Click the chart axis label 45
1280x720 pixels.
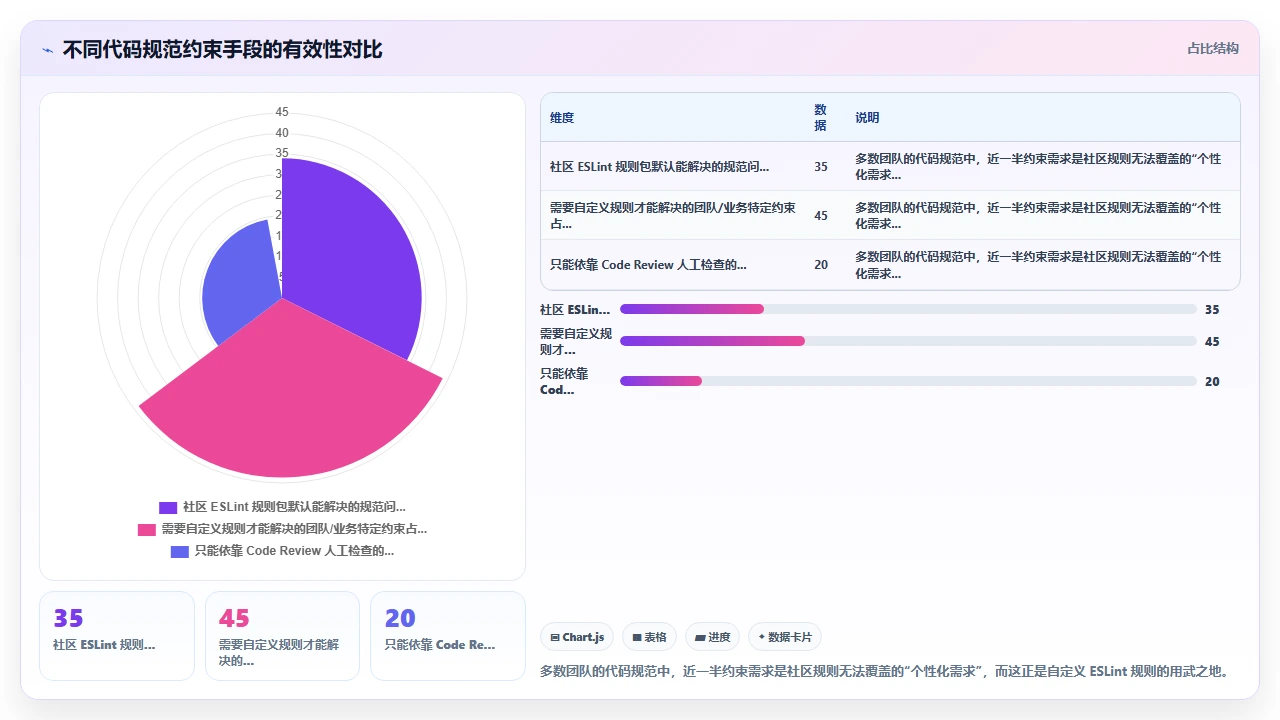tap(282, 112)
